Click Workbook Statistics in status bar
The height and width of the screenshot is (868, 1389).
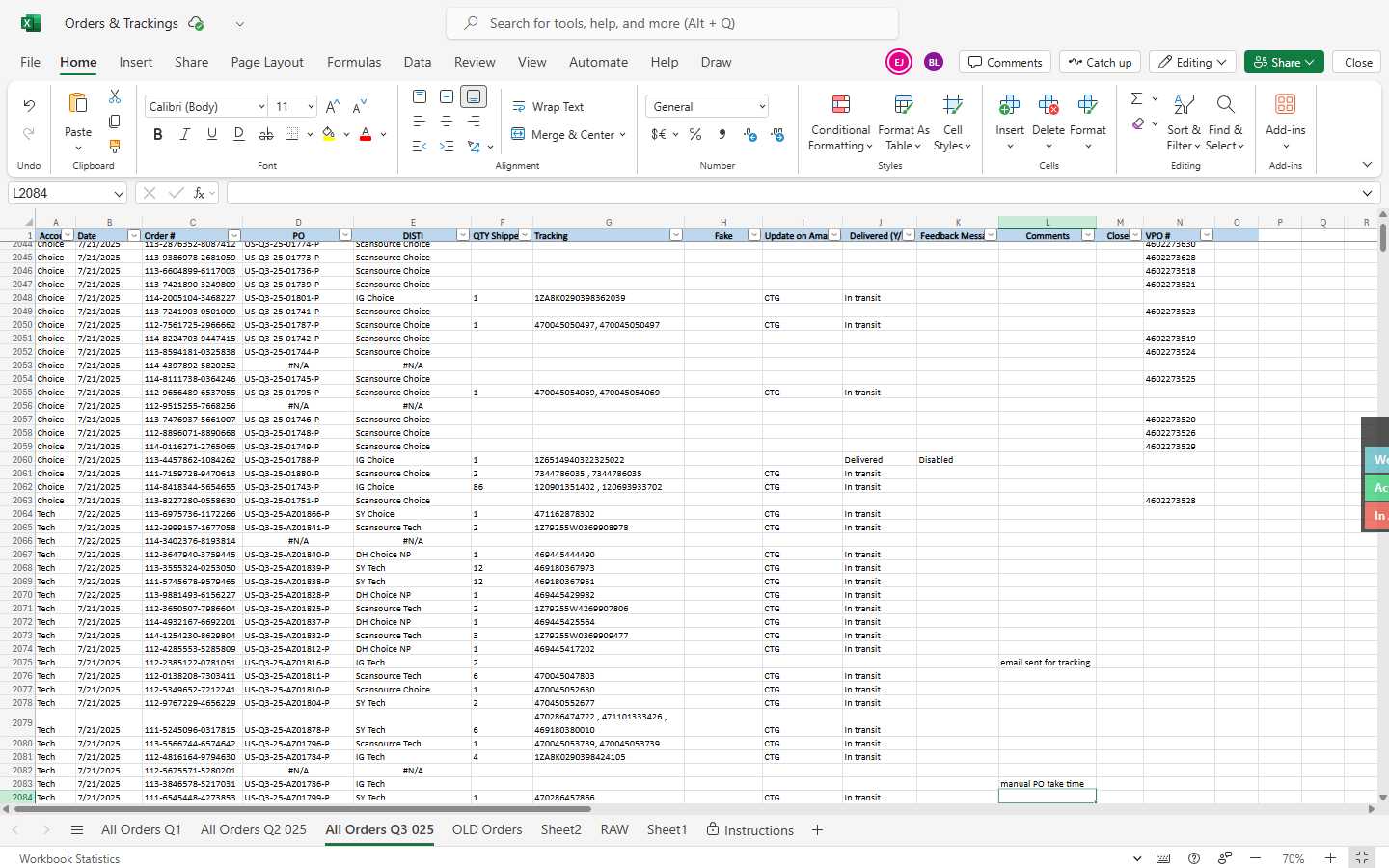pos(69,859)
